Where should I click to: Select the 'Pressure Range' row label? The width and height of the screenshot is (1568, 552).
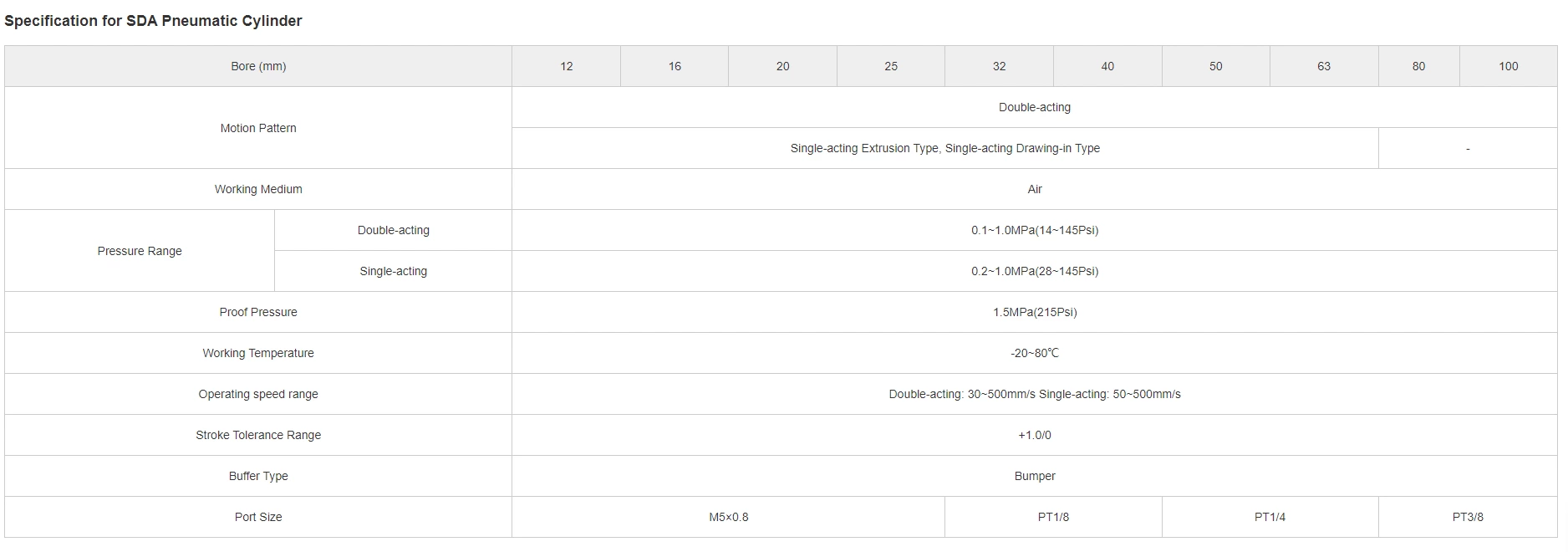(x=140, y=251)
